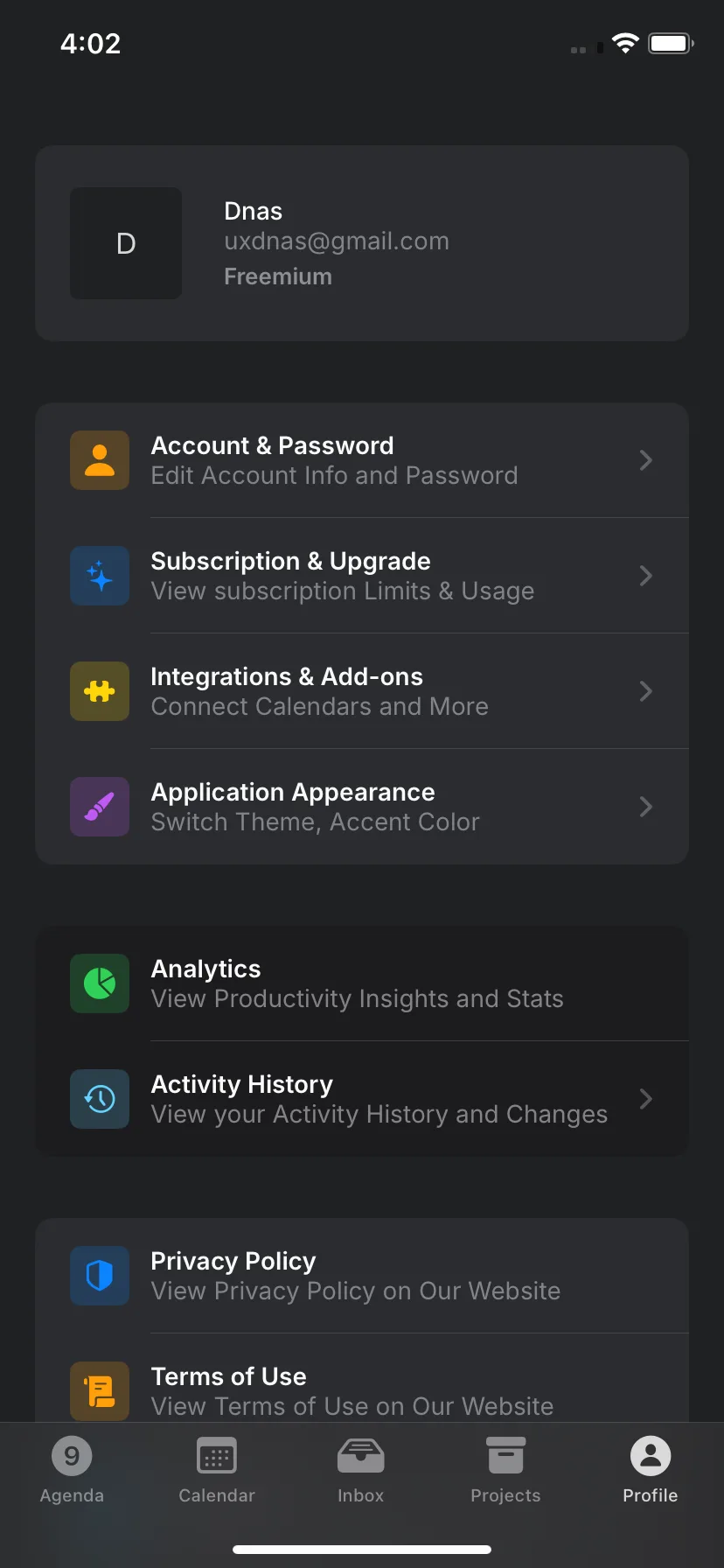
Task: Switch to the Calendar tab
Action: coord(217,1470)
